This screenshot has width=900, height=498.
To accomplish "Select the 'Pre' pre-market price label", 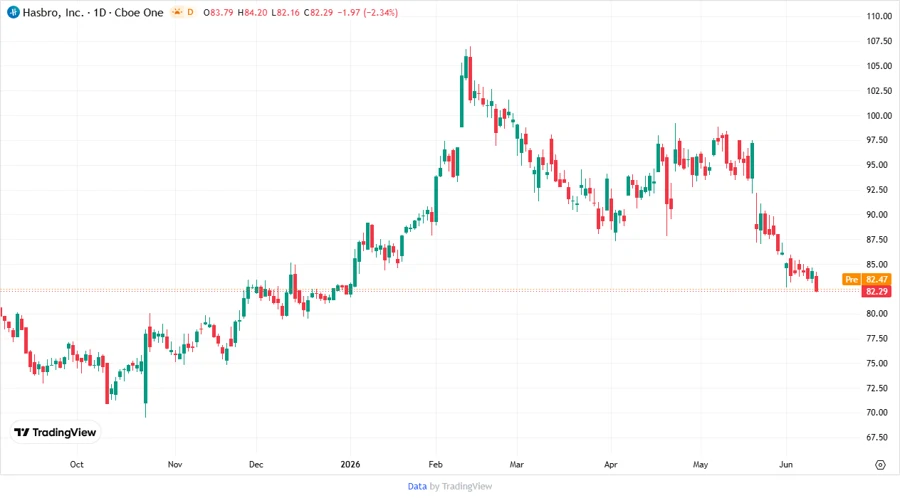I will coord(851,279).
